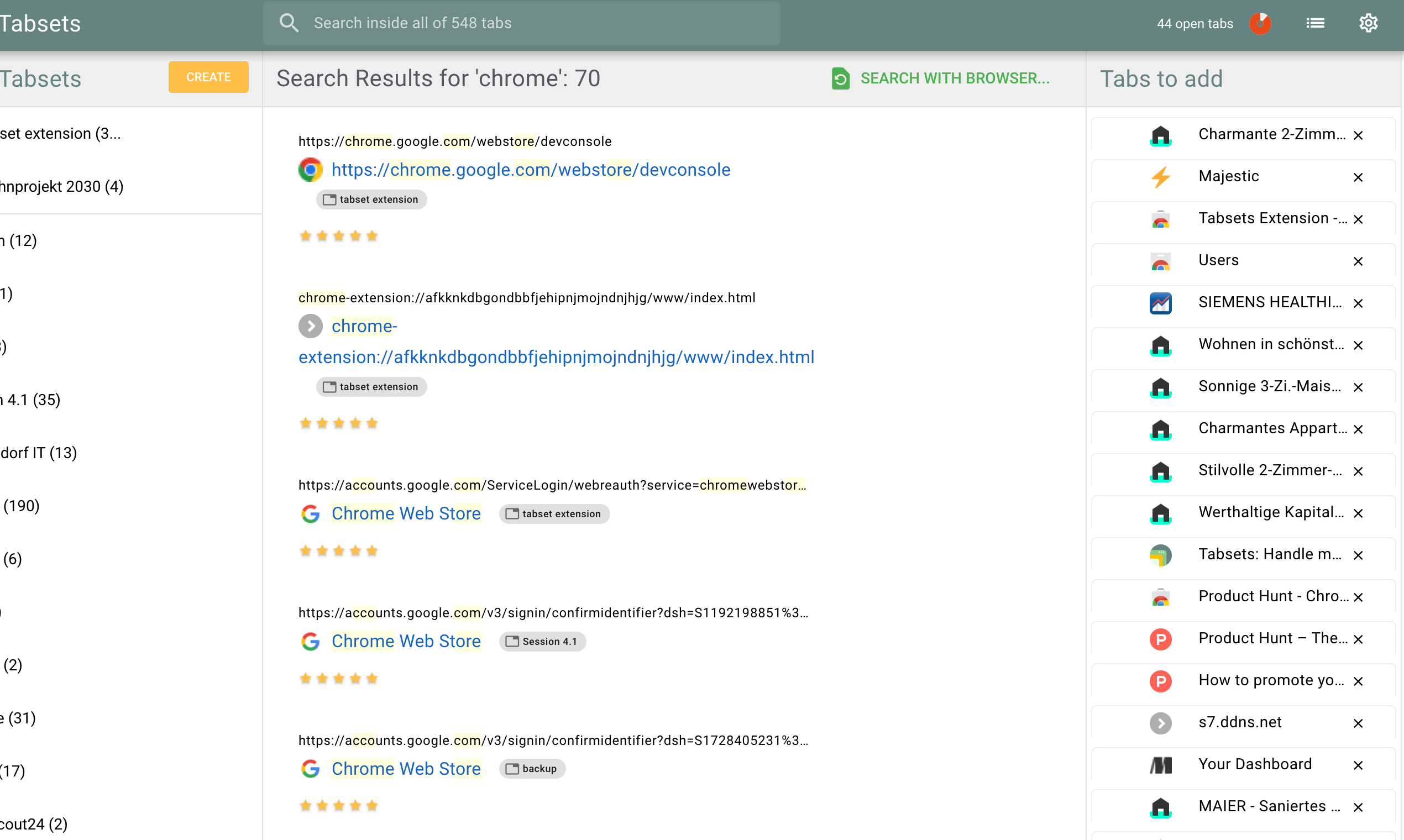Click the red open tabs pie indicator
Screen dimensions: 1404x840
point(1260,23)
